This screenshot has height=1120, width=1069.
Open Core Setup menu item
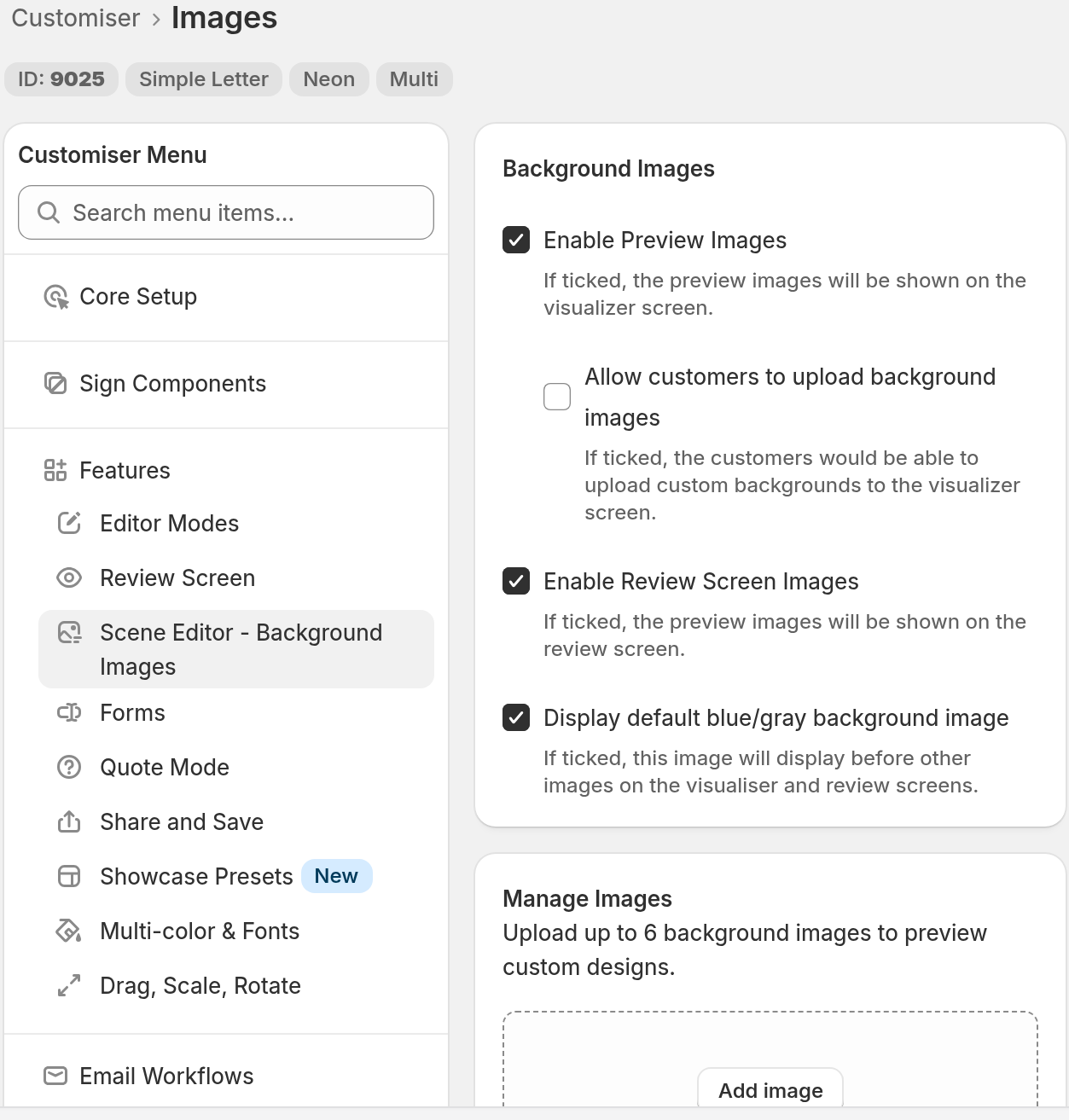[226, 297]
